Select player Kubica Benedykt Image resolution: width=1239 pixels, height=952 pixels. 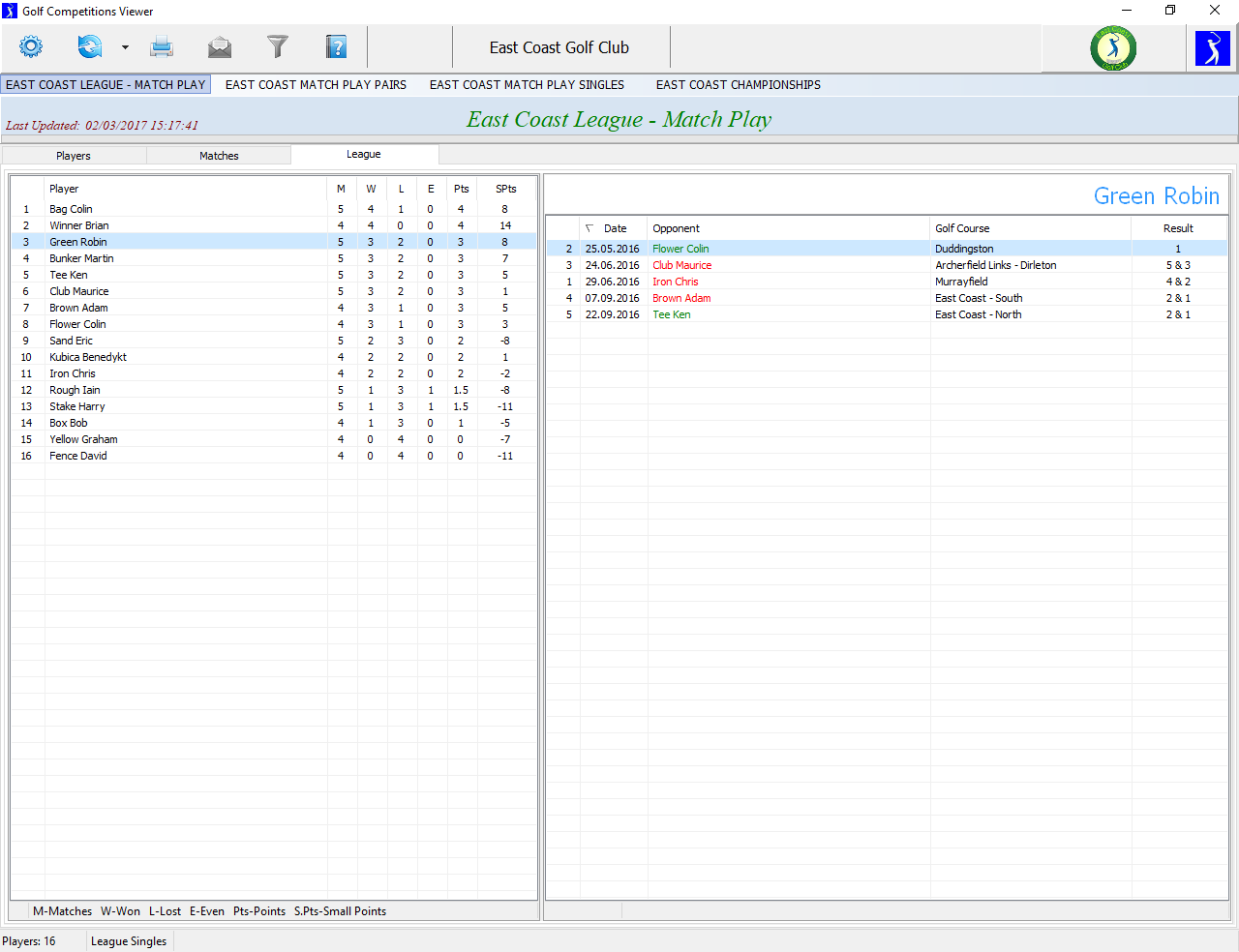pos(273,357)
